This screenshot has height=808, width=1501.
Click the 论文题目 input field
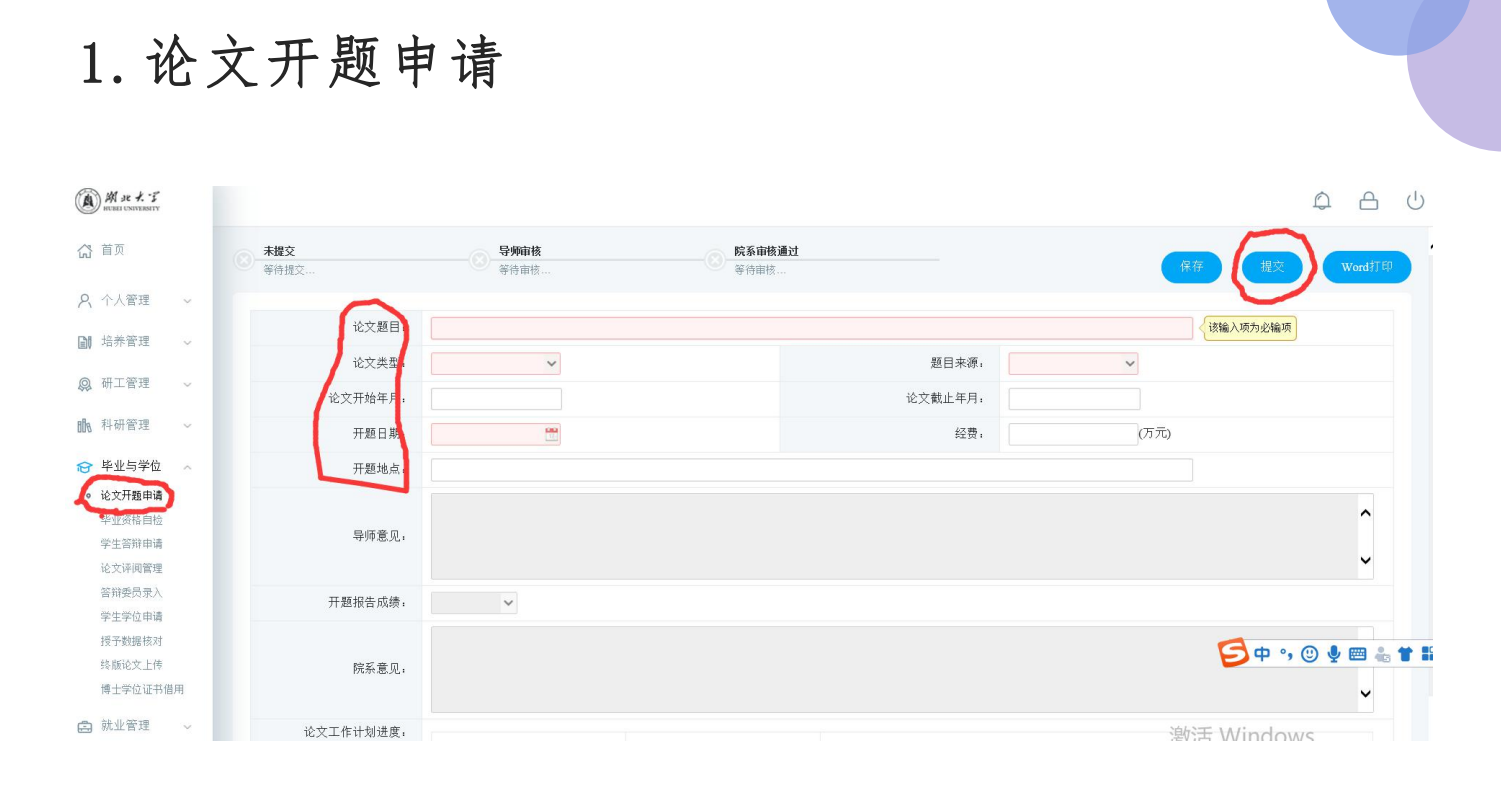tap(811, 328)
